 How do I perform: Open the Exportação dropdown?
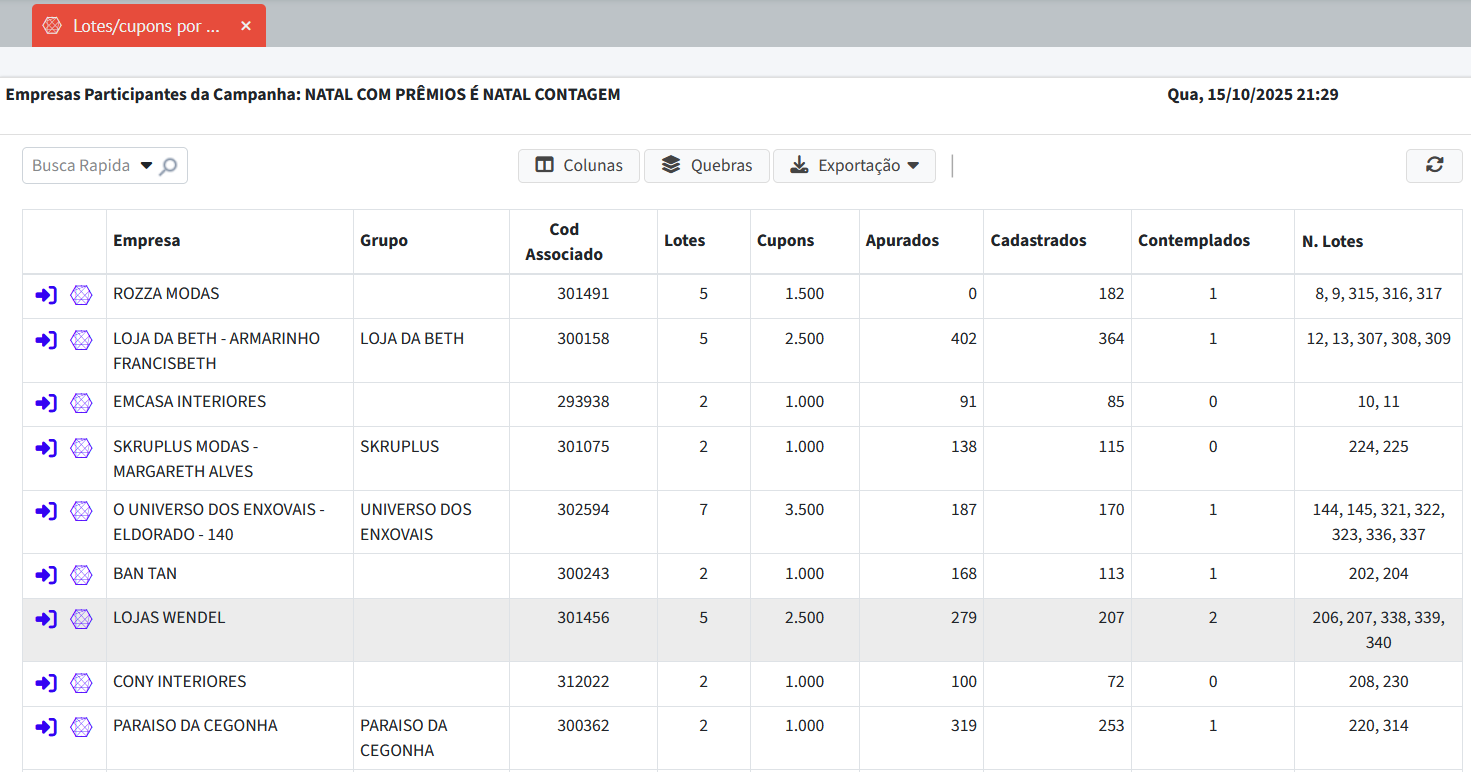pos(854,166)
